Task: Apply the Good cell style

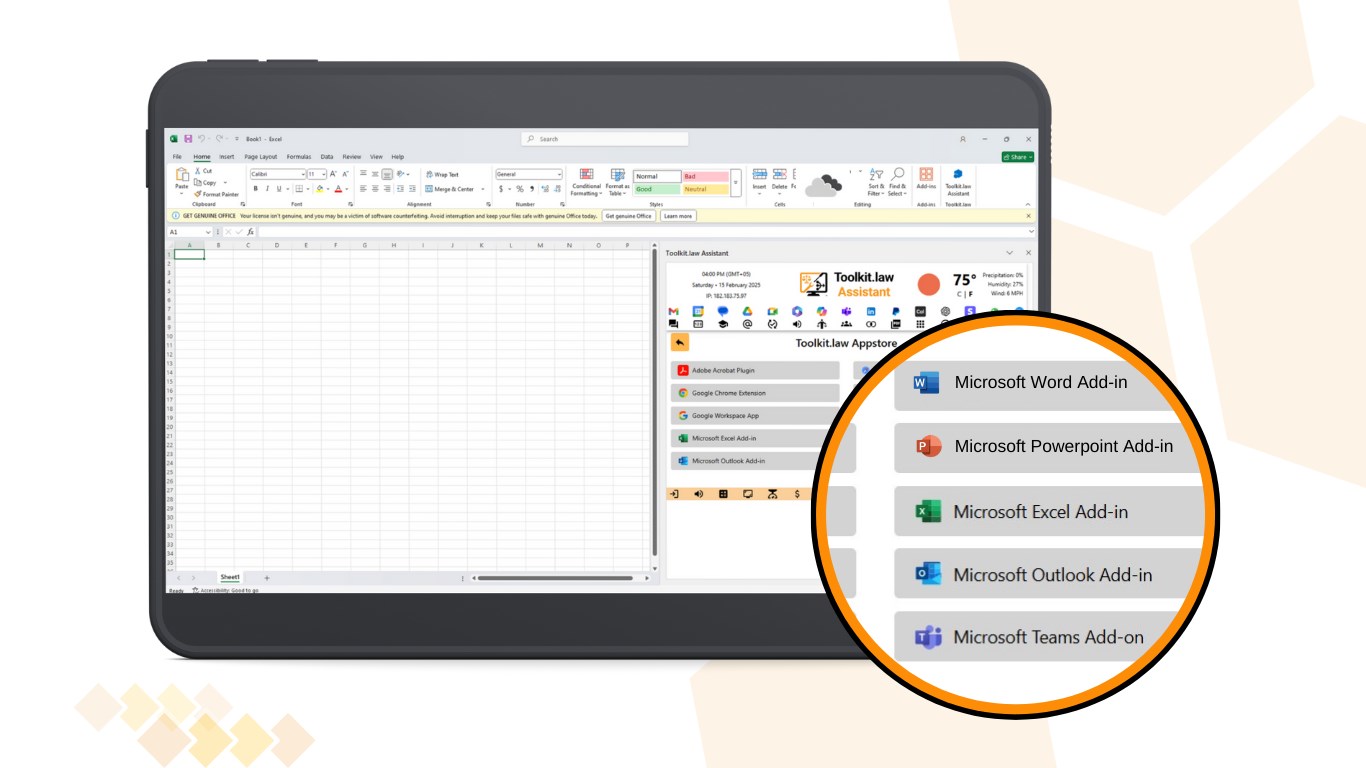Action: pyautogui.click(x=656, y=189)
